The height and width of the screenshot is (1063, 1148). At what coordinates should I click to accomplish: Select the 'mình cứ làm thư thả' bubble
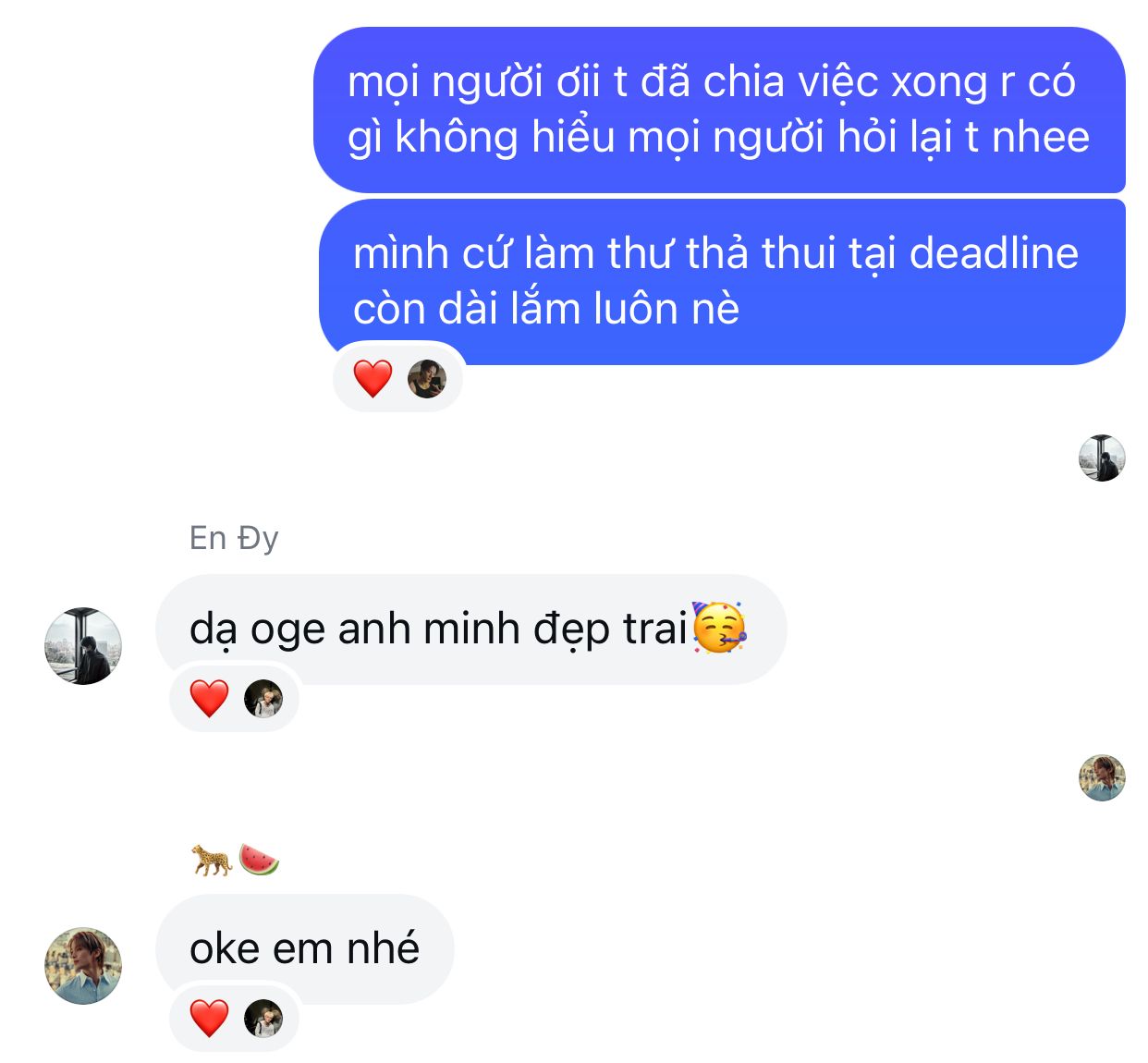pyautogui.click(x=722, y=282)
